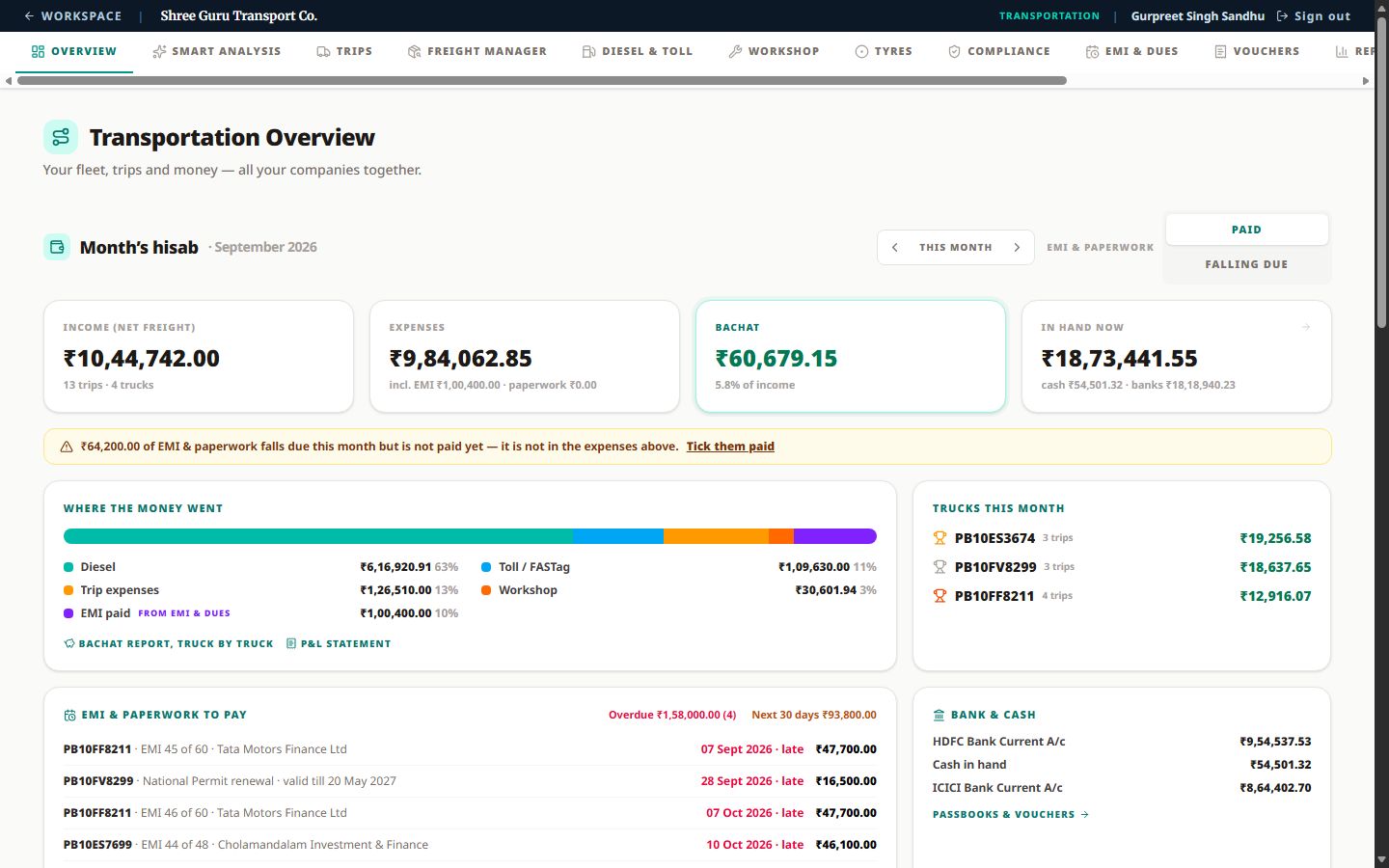
Task: Open the Tyres tab
Action: (884, 51)
